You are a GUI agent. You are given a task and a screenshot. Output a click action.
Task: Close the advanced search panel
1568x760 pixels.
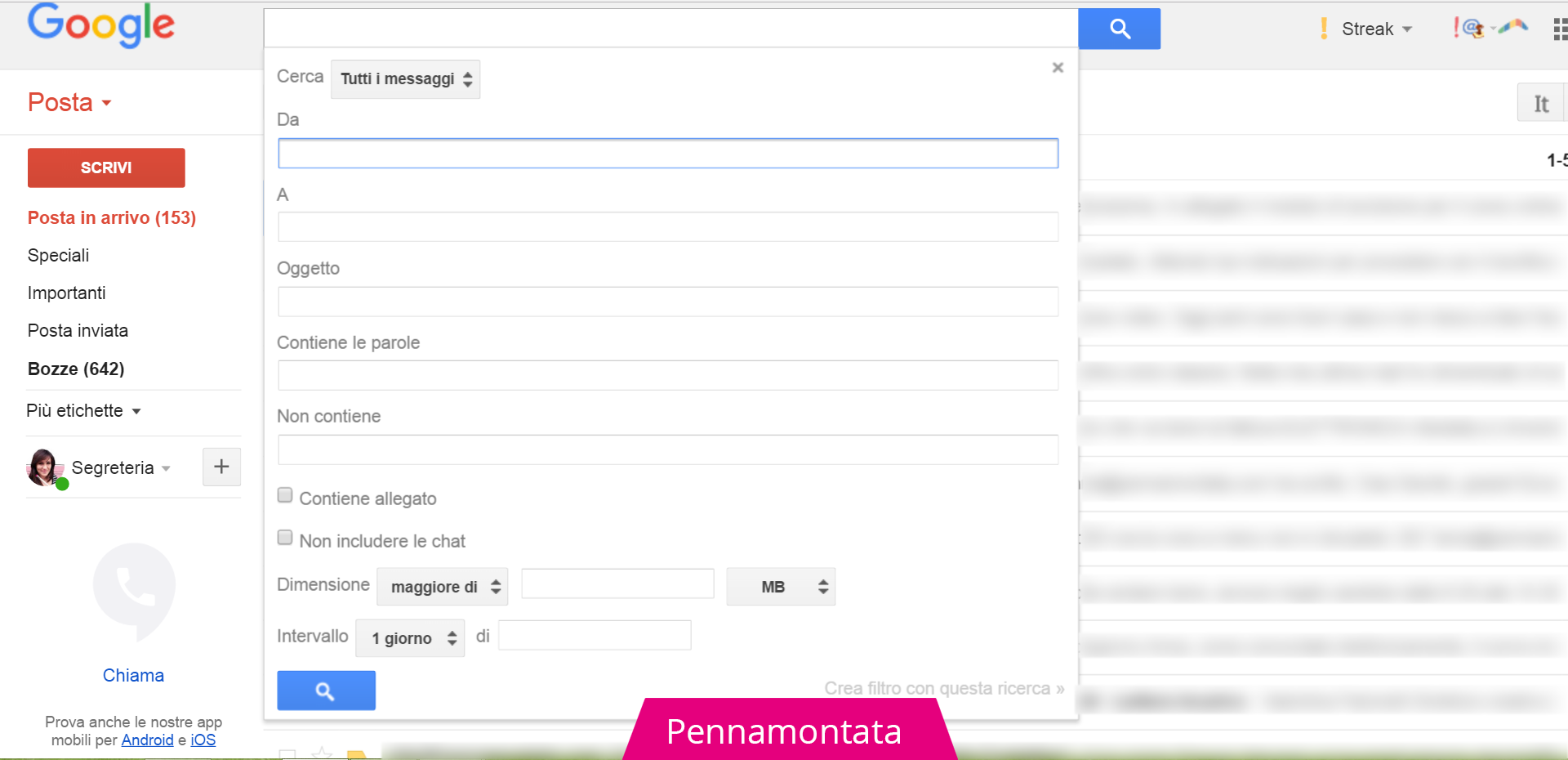click(1058, 68)
